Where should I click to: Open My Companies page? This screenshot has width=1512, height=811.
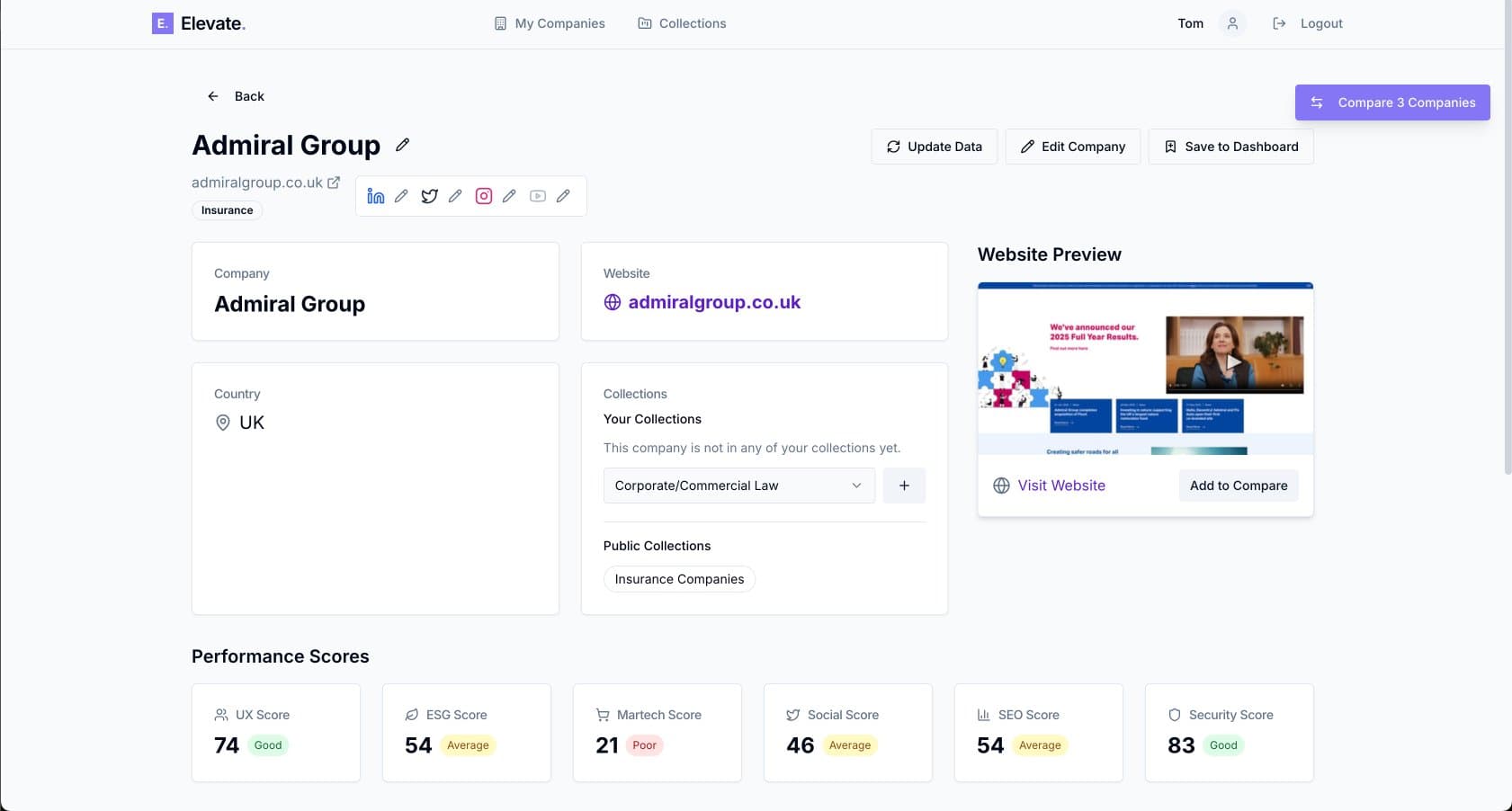pyautogui.click(x=550, y=23)
